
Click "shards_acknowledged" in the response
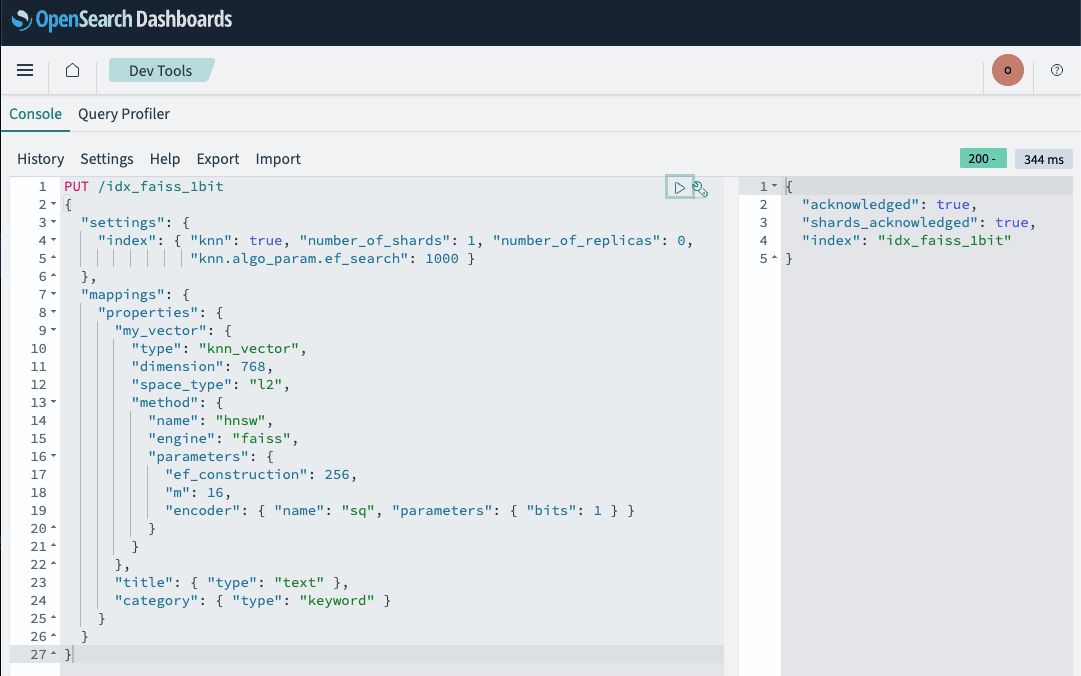890,223
